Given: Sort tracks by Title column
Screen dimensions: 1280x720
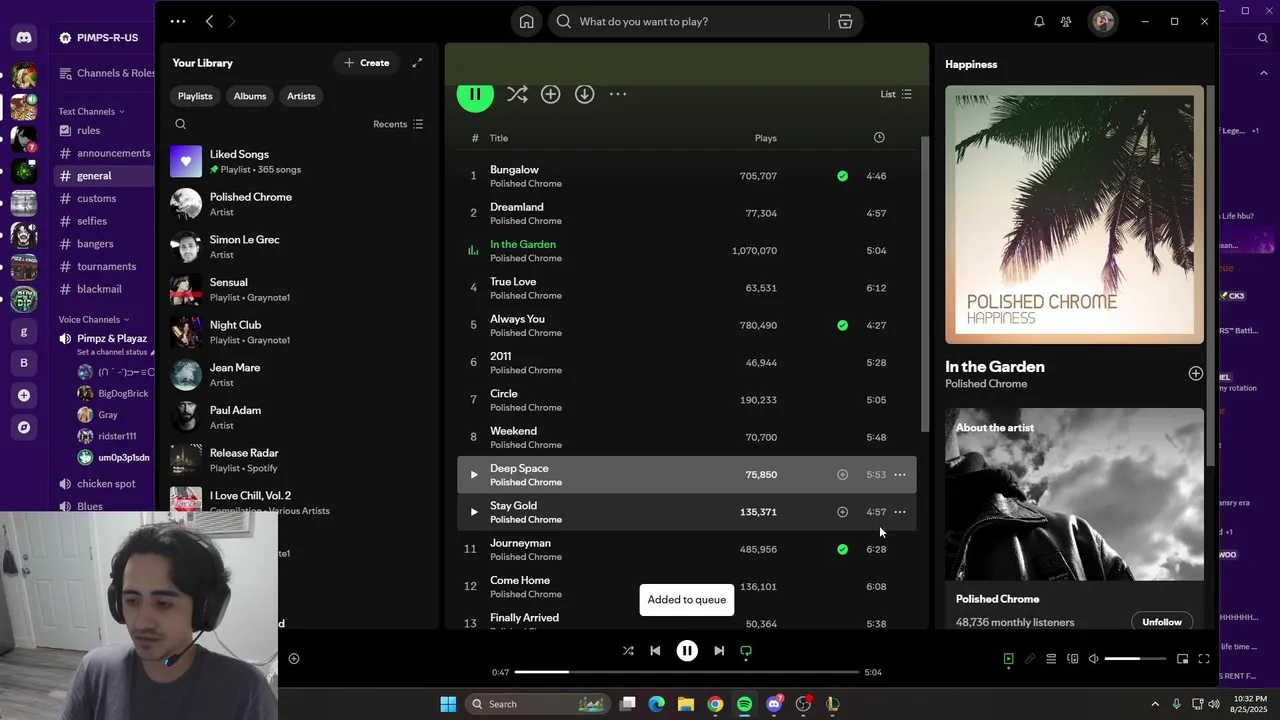Looking at the screenshot, I should (x=499, y=138).
